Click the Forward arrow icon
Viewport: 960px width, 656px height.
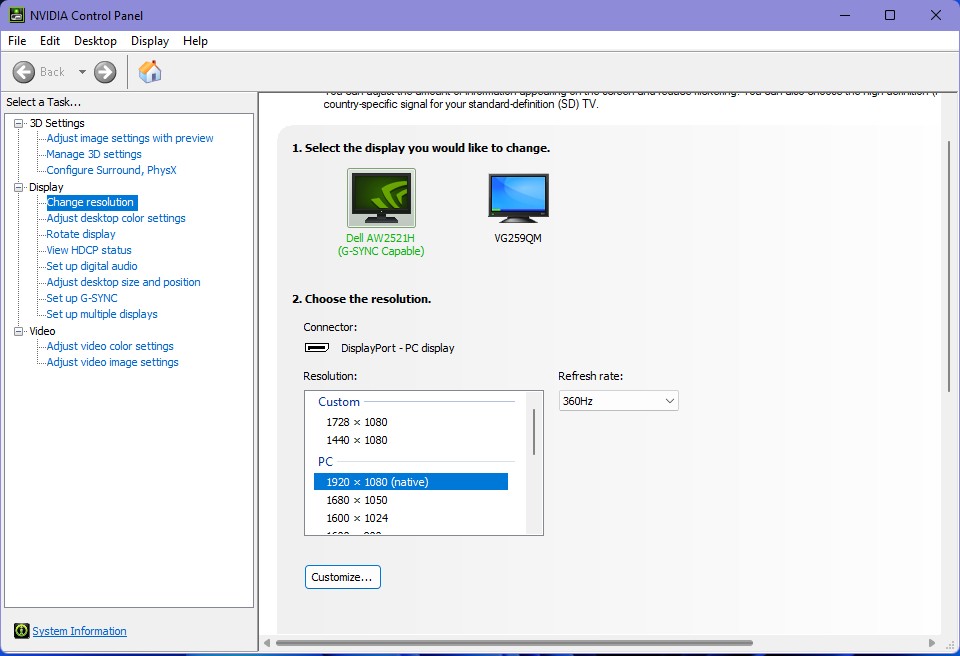click(105, 72)
